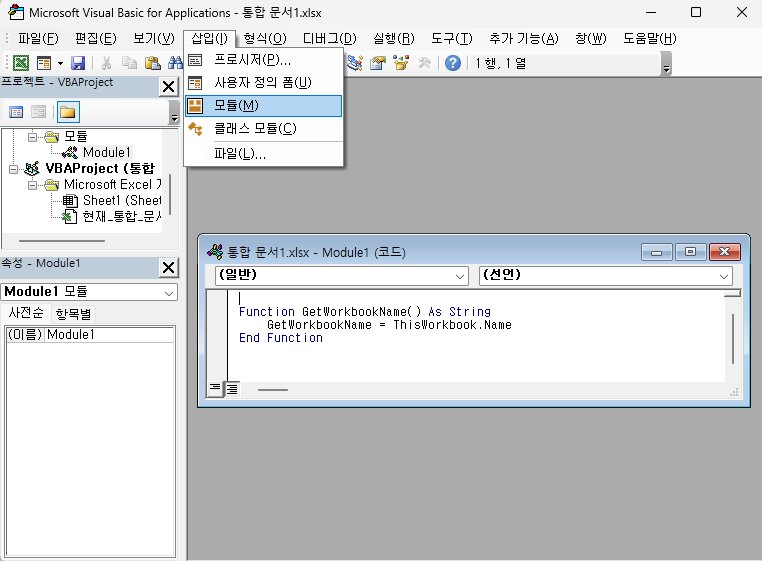Viewport: 762px width, 561px height.
Task: Click the code window horizontal scrollbar
Action: 273,390
